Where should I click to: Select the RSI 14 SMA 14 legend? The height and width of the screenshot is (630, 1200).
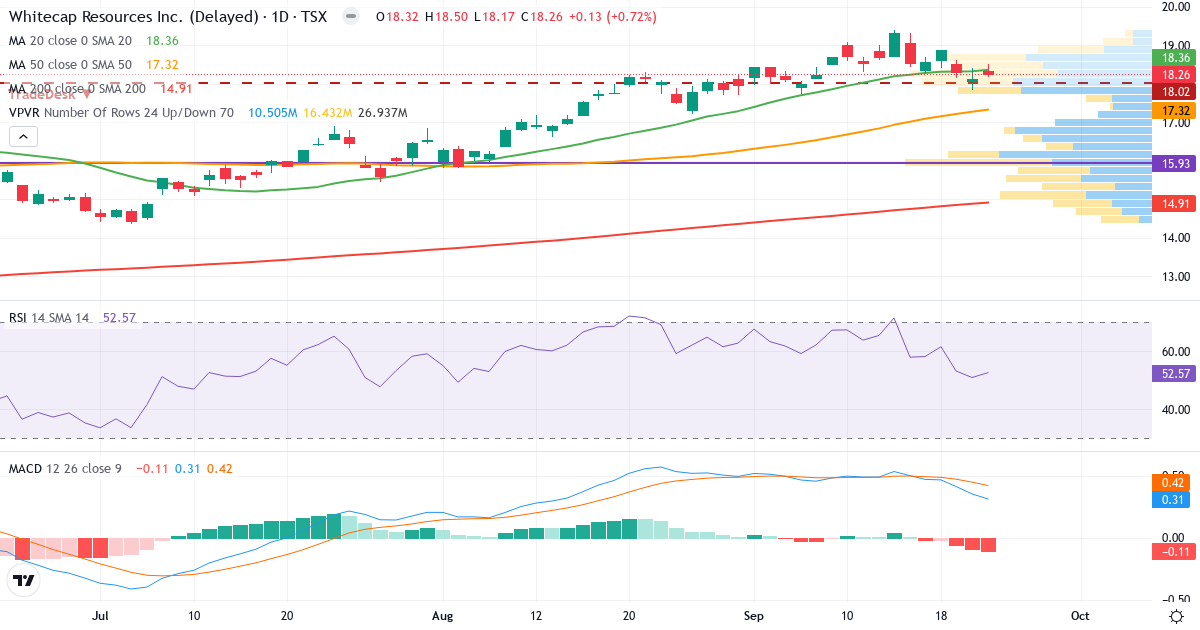coord(49,318)
